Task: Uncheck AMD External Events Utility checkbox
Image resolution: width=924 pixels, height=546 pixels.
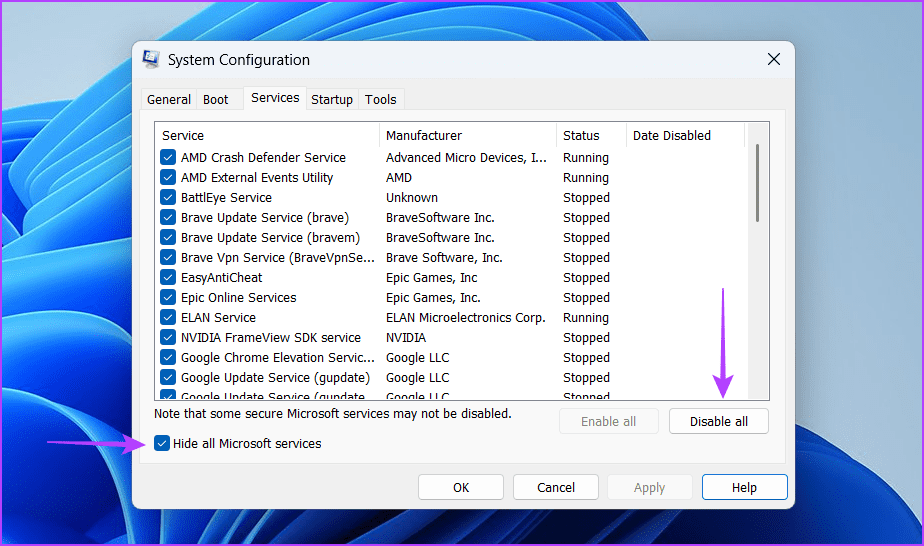Action: [168, 177]
